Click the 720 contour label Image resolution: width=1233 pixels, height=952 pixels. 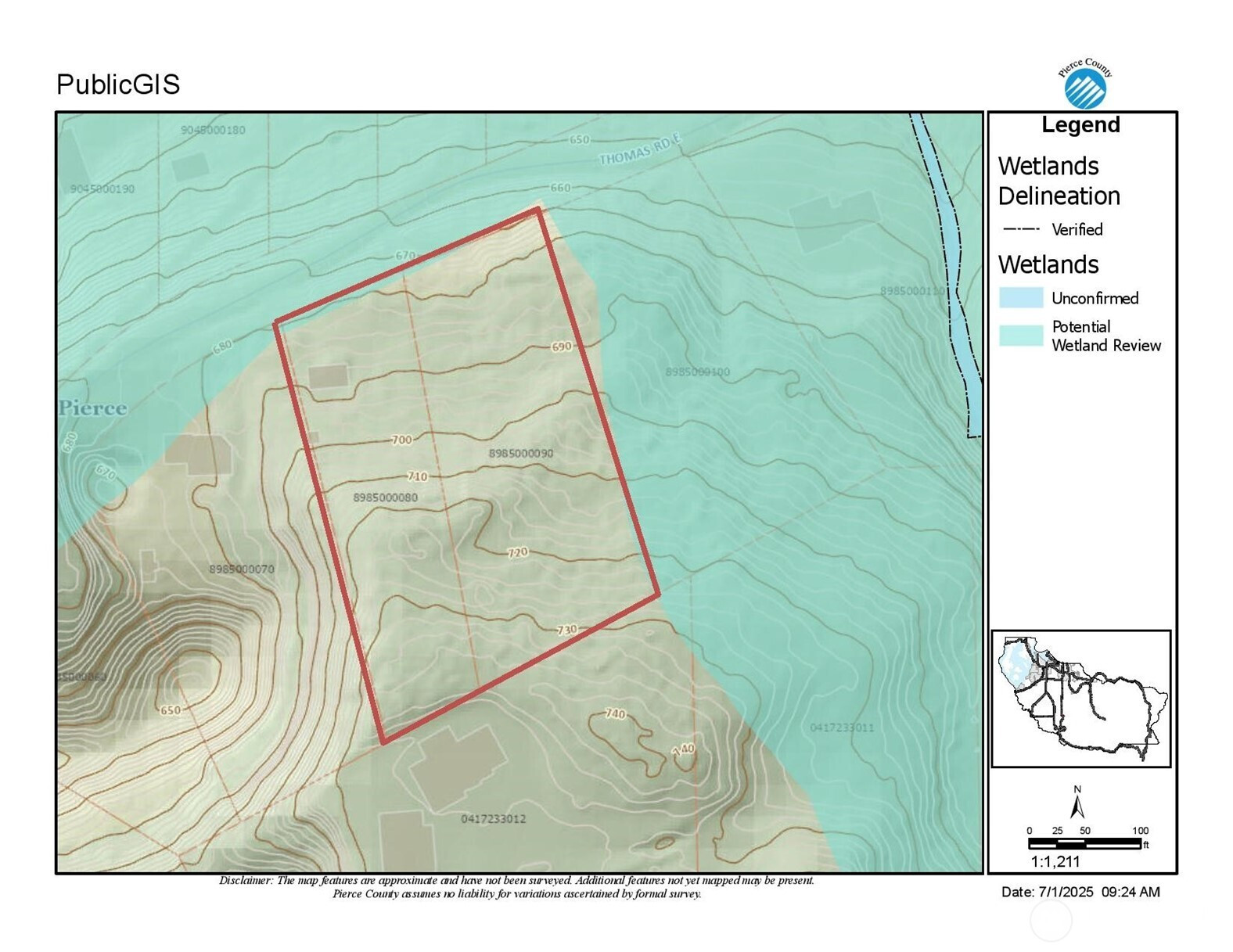pos(518,552)
